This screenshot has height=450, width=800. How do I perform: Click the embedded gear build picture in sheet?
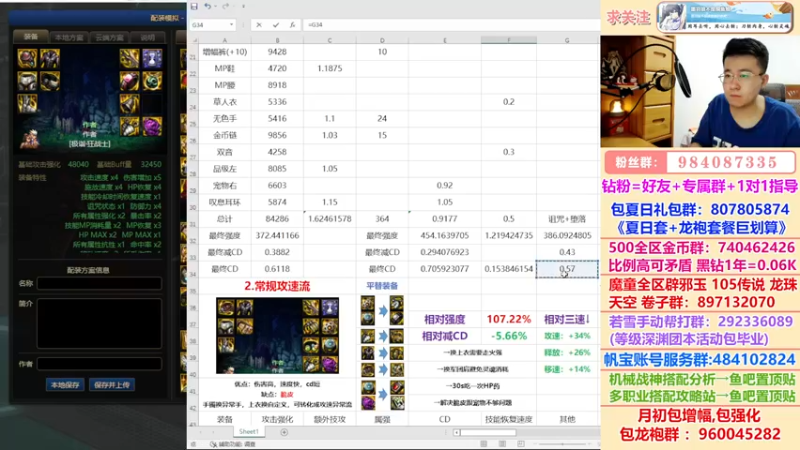click(x=277, y=335)
